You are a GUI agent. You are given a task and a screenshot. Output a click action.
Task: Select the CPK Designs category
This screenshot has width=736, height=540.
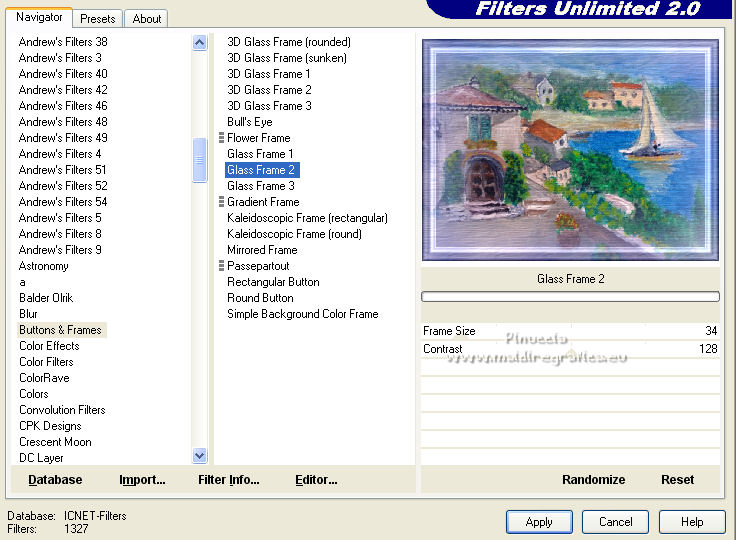[50, 426]
